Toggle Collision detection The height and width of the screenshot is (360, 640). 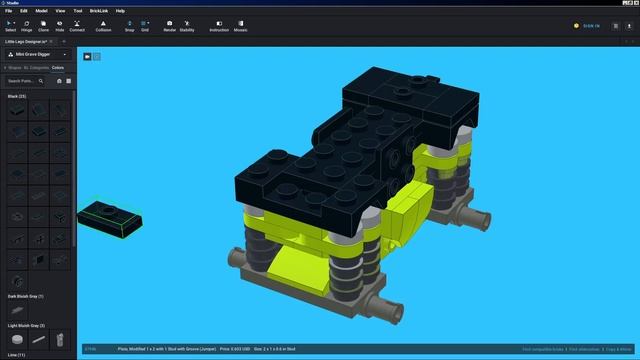pyautogui.click(x=103, y=26)
